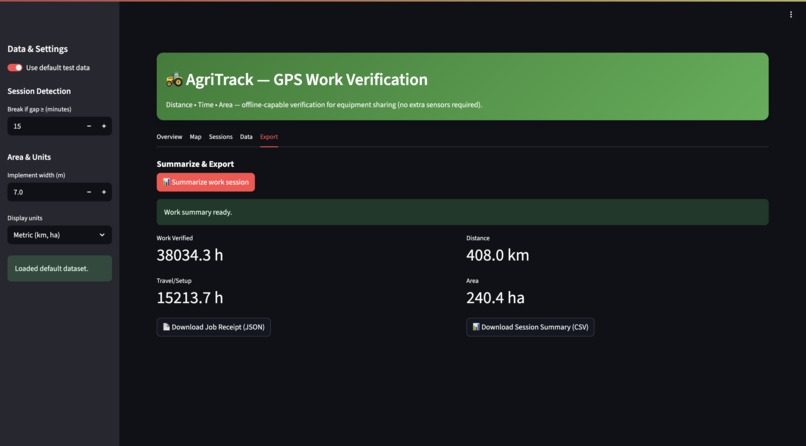Screen dimensions: 806x446
Task: Click the Area & Units heading
Action: [29, 157]
